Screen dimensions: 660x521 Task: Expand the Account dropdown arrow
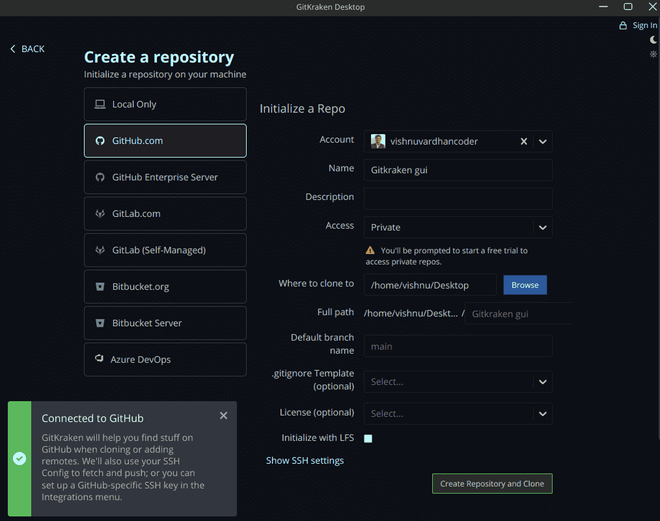(543, 142)
